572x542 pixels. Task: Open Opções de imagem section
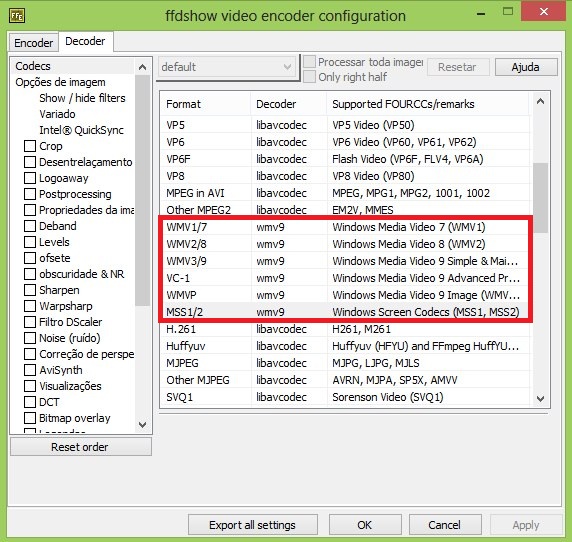60,82
